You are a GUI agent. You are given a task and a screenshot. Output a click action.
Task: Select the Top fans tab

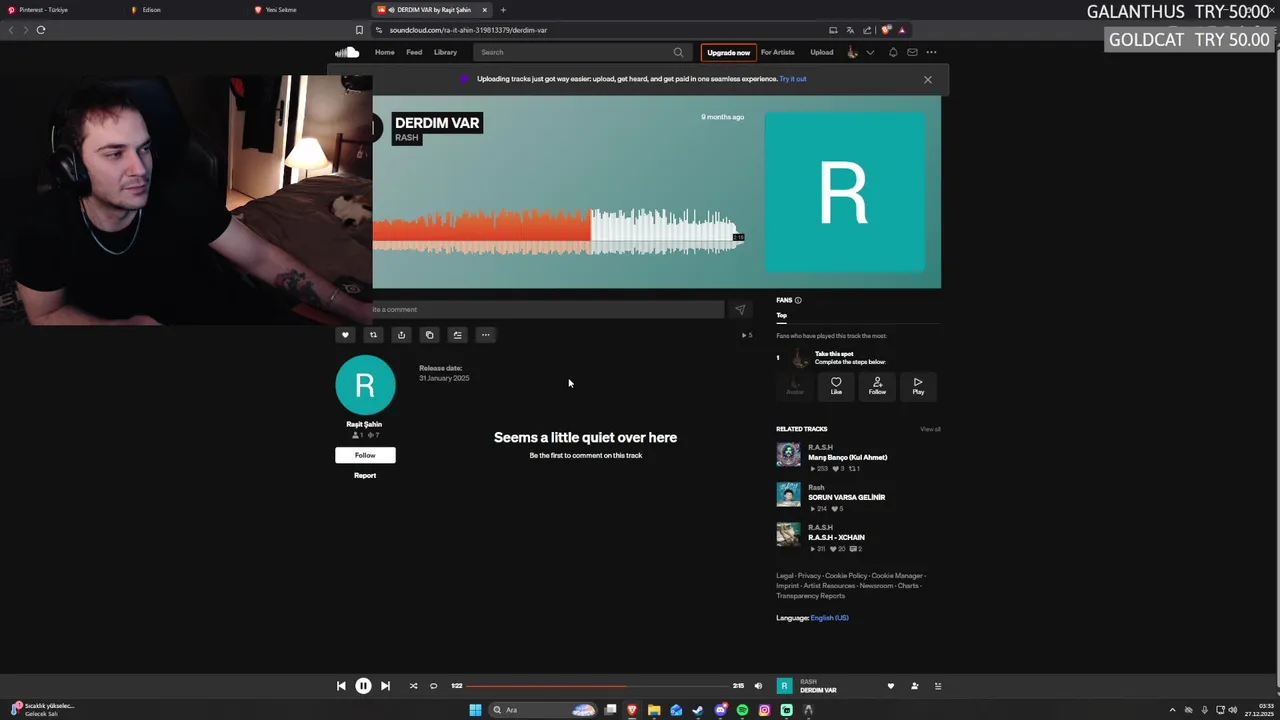click(x=781, y=315)
